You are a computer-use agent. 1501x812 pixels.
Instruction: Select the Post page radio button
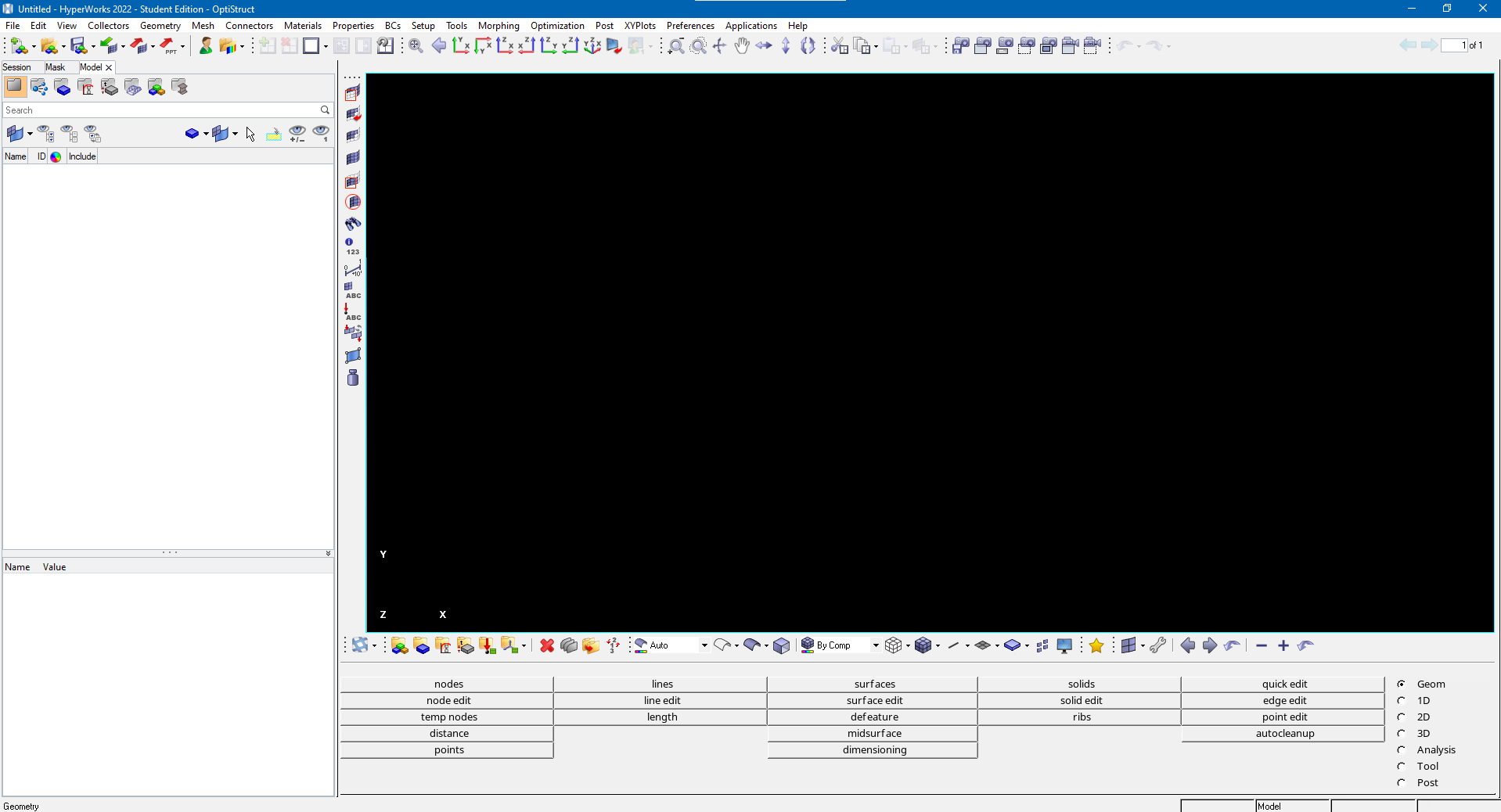click(x=1402, y=782)
